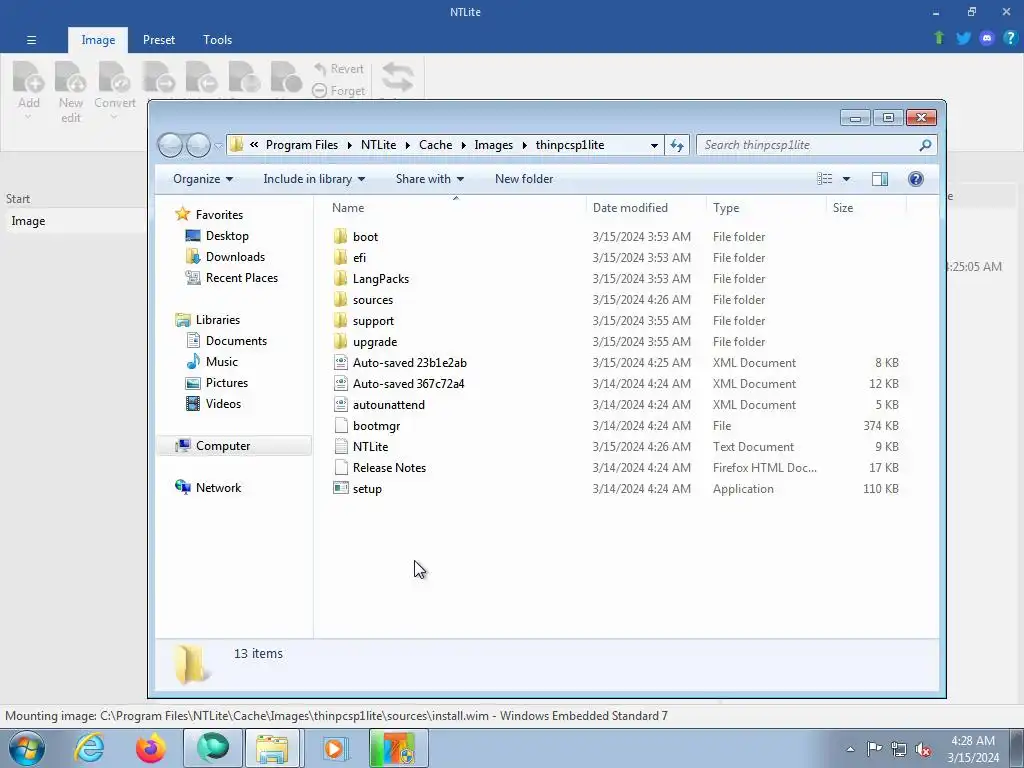Expand the address bar history dropdown
Screen dimensions: 1024x768
(654, 146)
